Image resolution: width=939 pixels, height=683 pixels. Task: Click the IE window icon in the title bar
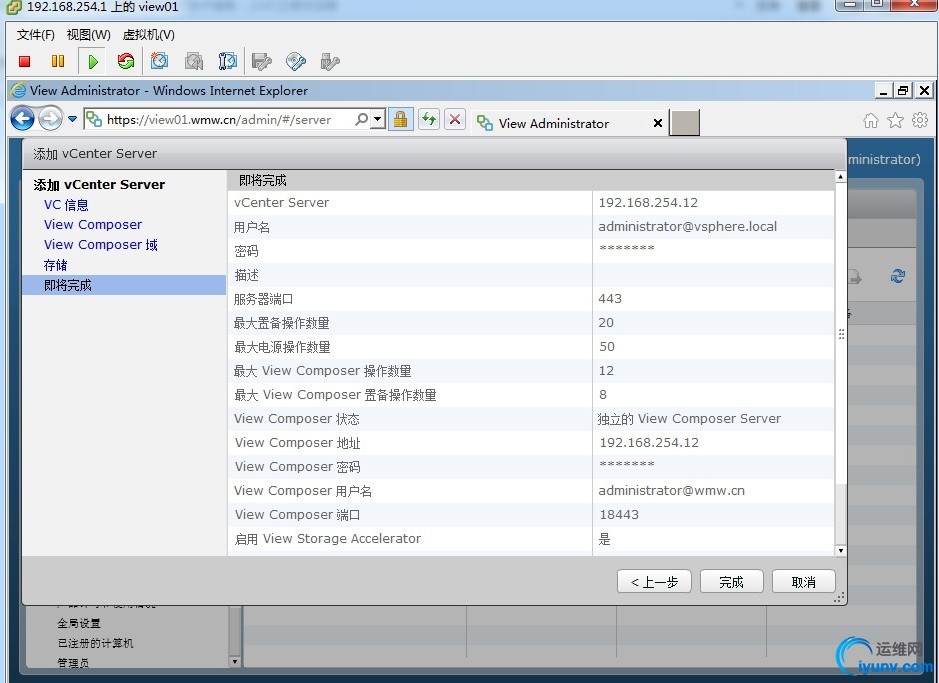(19, 90)
